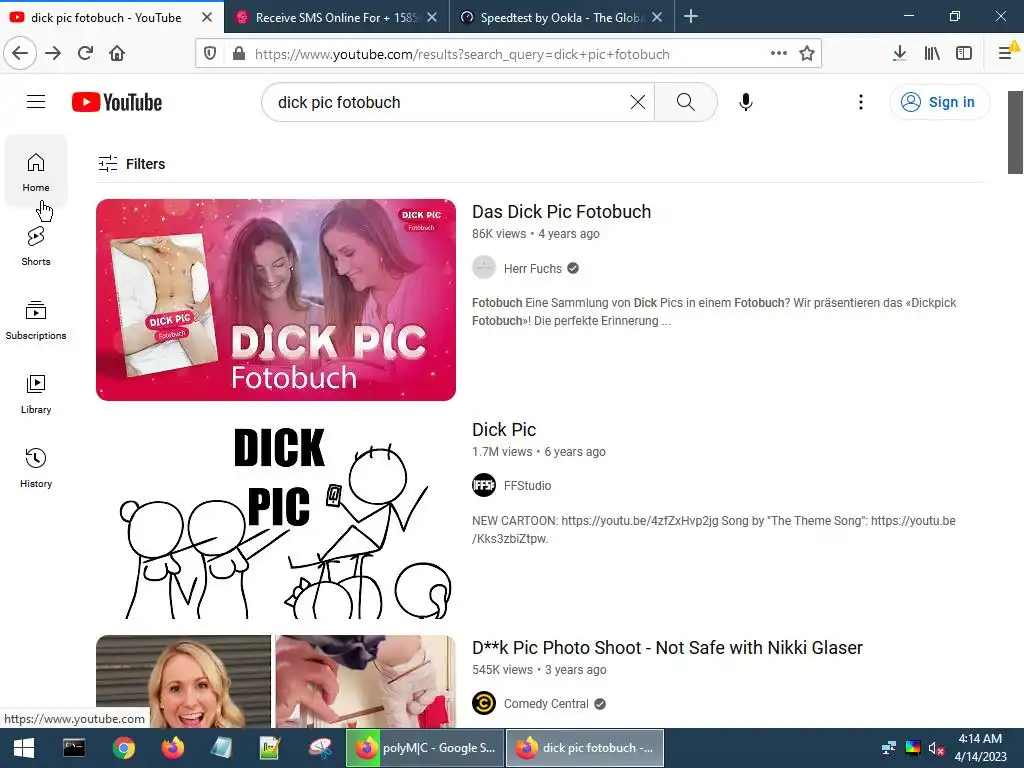This screenshot has height=768, width=1024.
Task: Open a new browser tab
Action: point(691,17)
